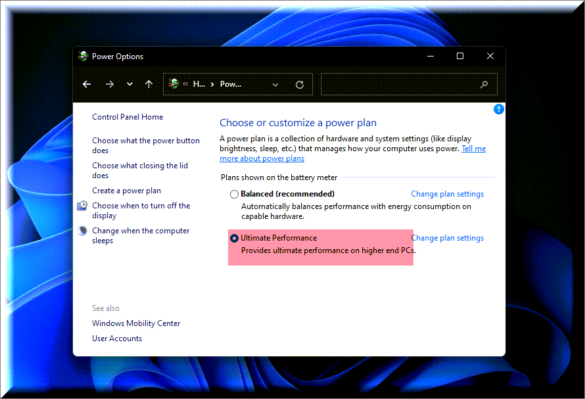Go up one level with up arrow
585x399 pixels.
(149, 84)
